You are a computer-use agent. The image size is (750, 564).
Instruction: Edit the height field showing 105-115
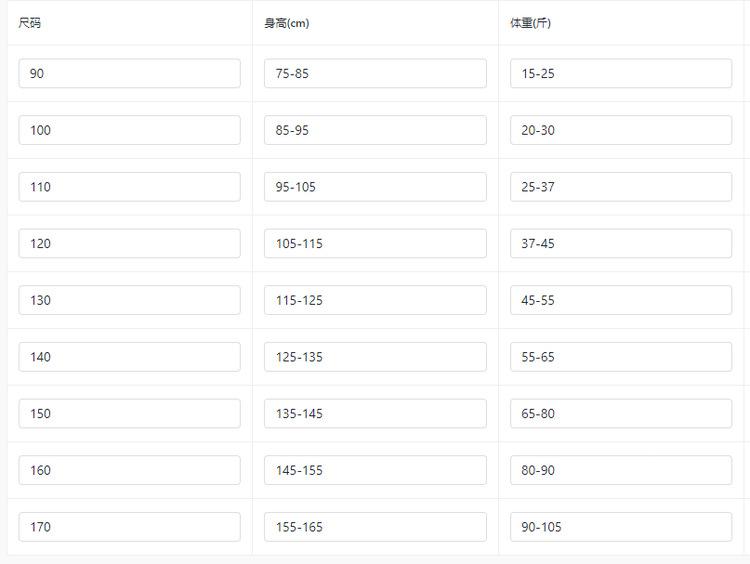click(375, 243)
